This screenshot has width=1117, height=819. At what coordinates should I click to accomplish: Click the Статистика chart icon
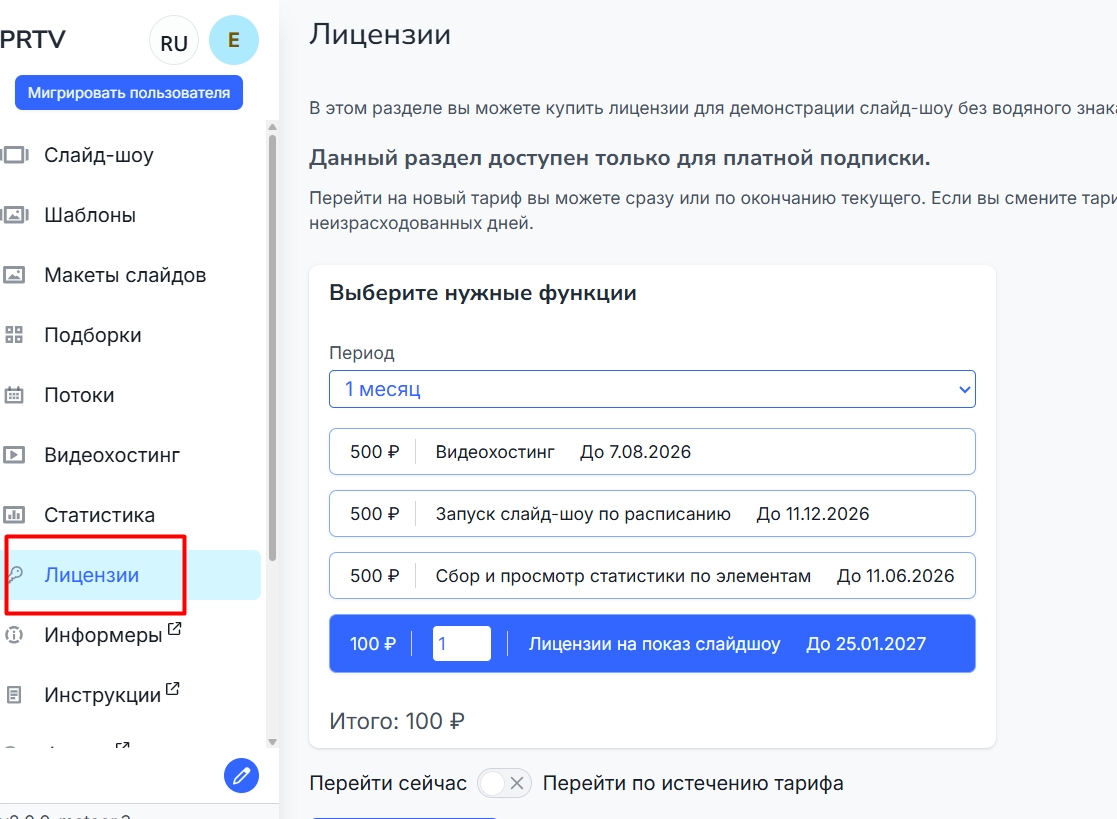click(x=14, y=515)
